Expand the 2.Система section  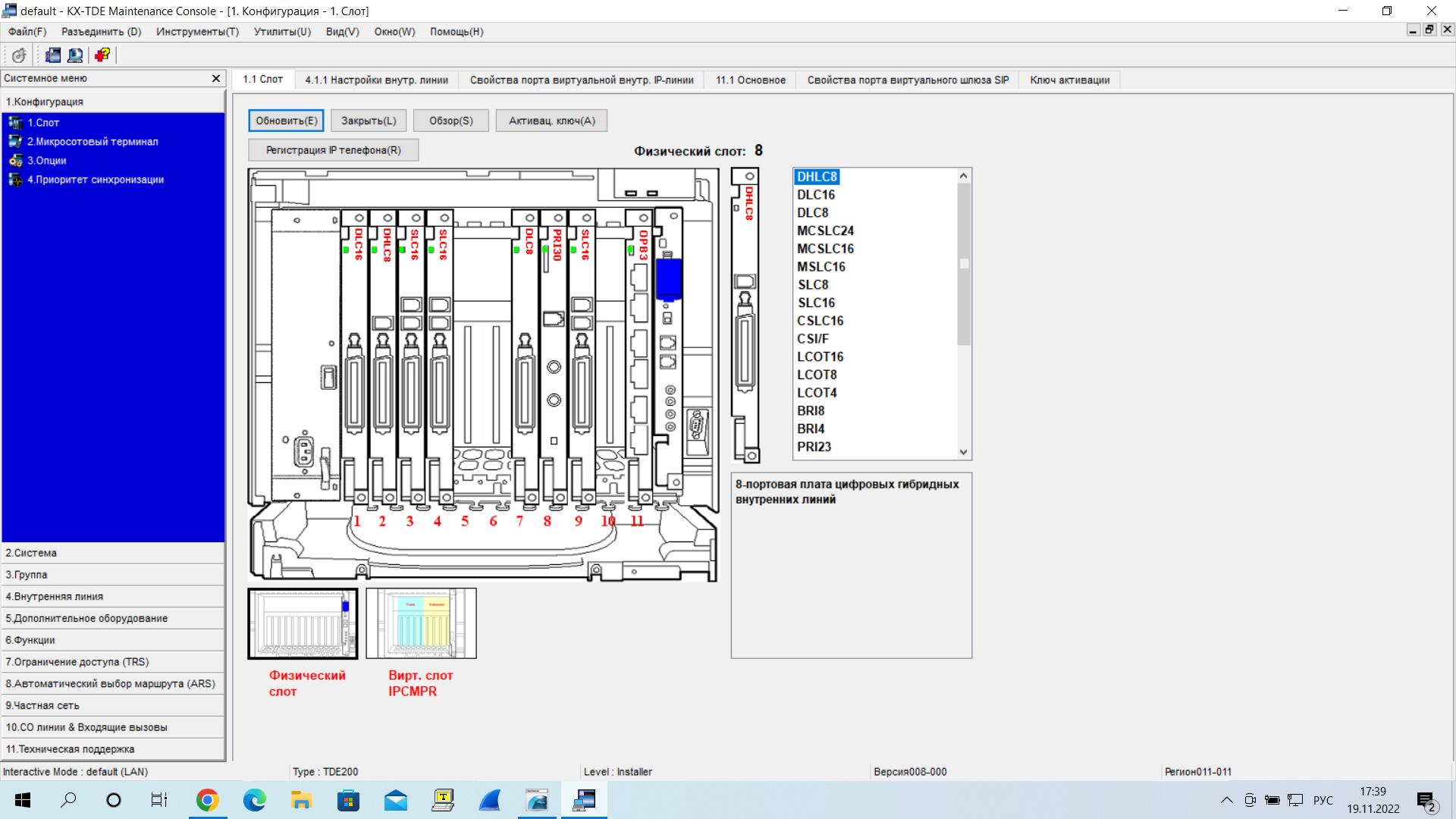point(113,553)
